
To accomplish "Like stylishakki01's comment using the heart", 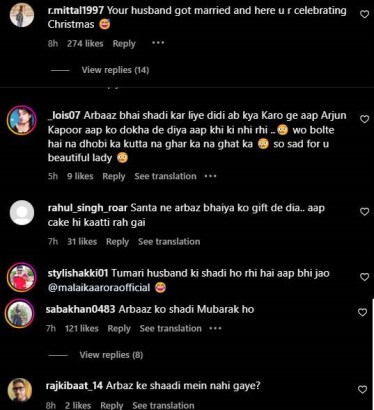I will (x=365, y=277).
